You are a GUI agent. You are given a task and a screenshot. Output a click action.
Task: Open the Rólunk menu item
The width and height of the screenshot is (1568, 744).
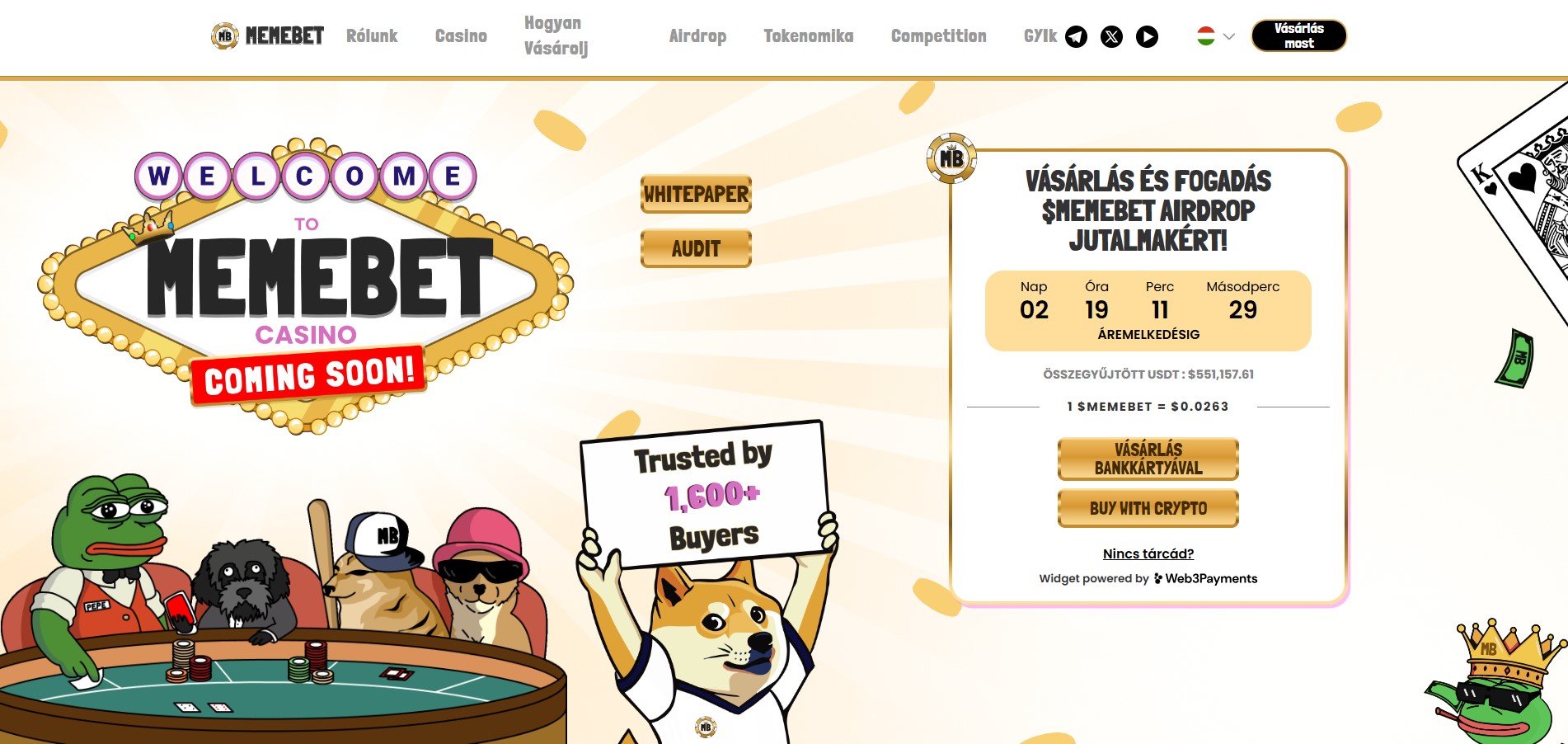click(372, 35)
